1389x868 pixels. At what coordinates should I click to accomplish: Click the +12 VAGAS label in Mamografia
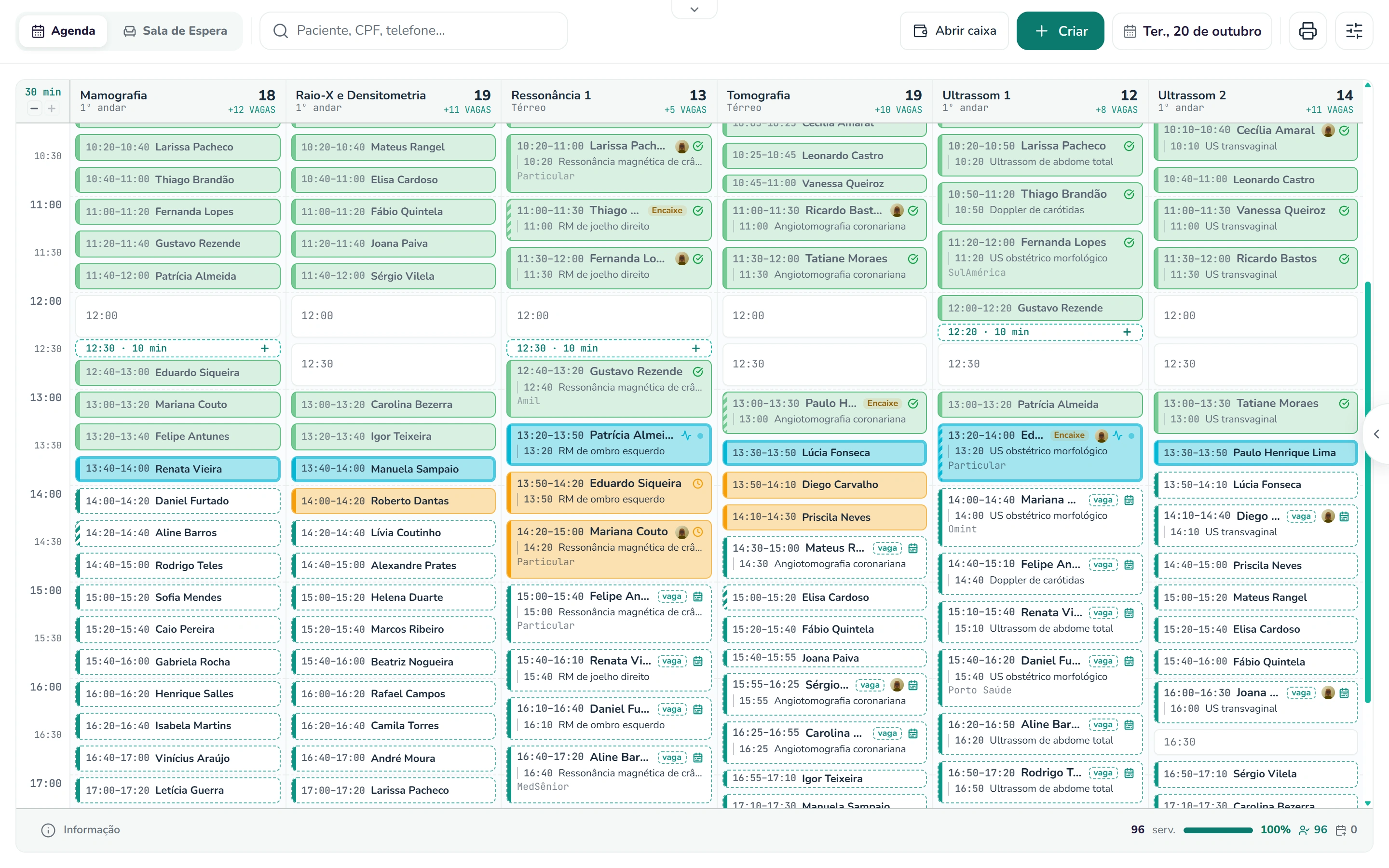pos(251,109)
